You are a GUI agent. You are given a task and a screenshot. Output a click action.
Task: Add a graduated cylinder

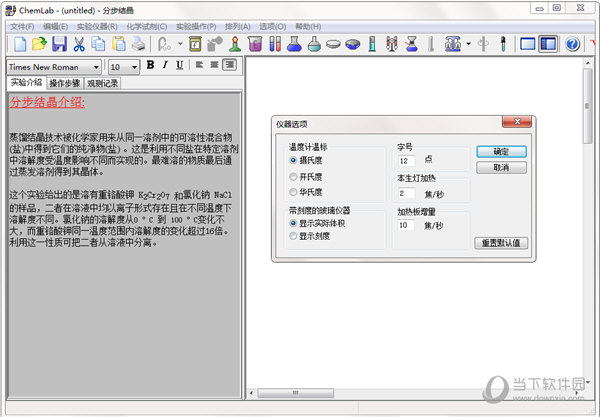click(372, 44)
